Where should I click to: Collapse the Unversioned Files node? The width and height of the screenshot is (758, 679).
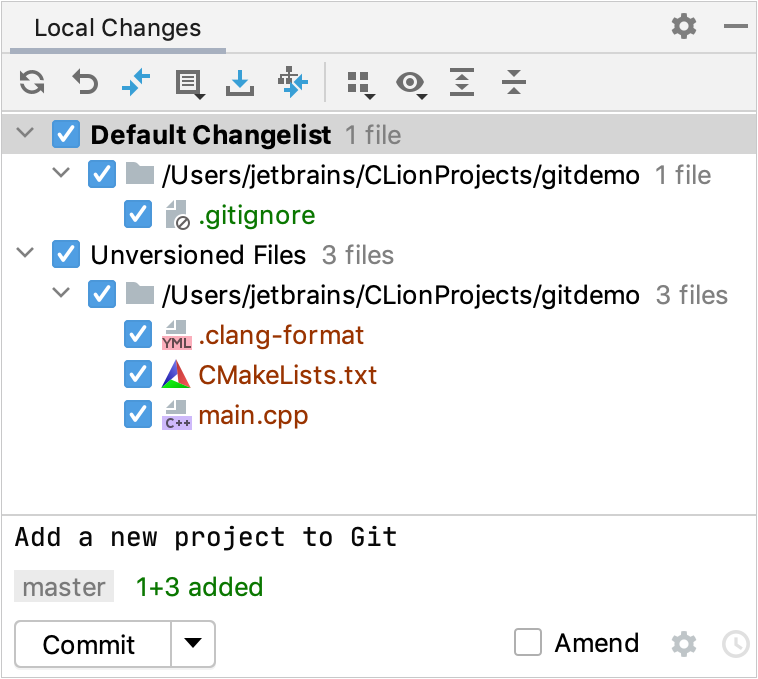(27, 255)
